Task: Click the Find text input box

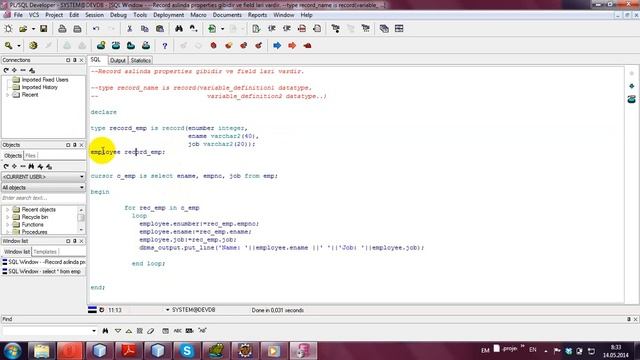Action: [x=47, y=331]
